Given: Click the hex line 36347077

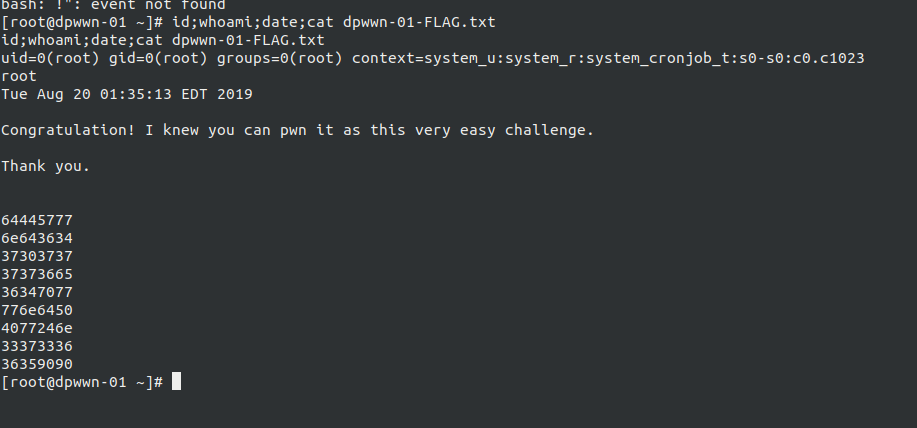Looking at the screenshot, I should pyautogui.click(x=37, y=292).
